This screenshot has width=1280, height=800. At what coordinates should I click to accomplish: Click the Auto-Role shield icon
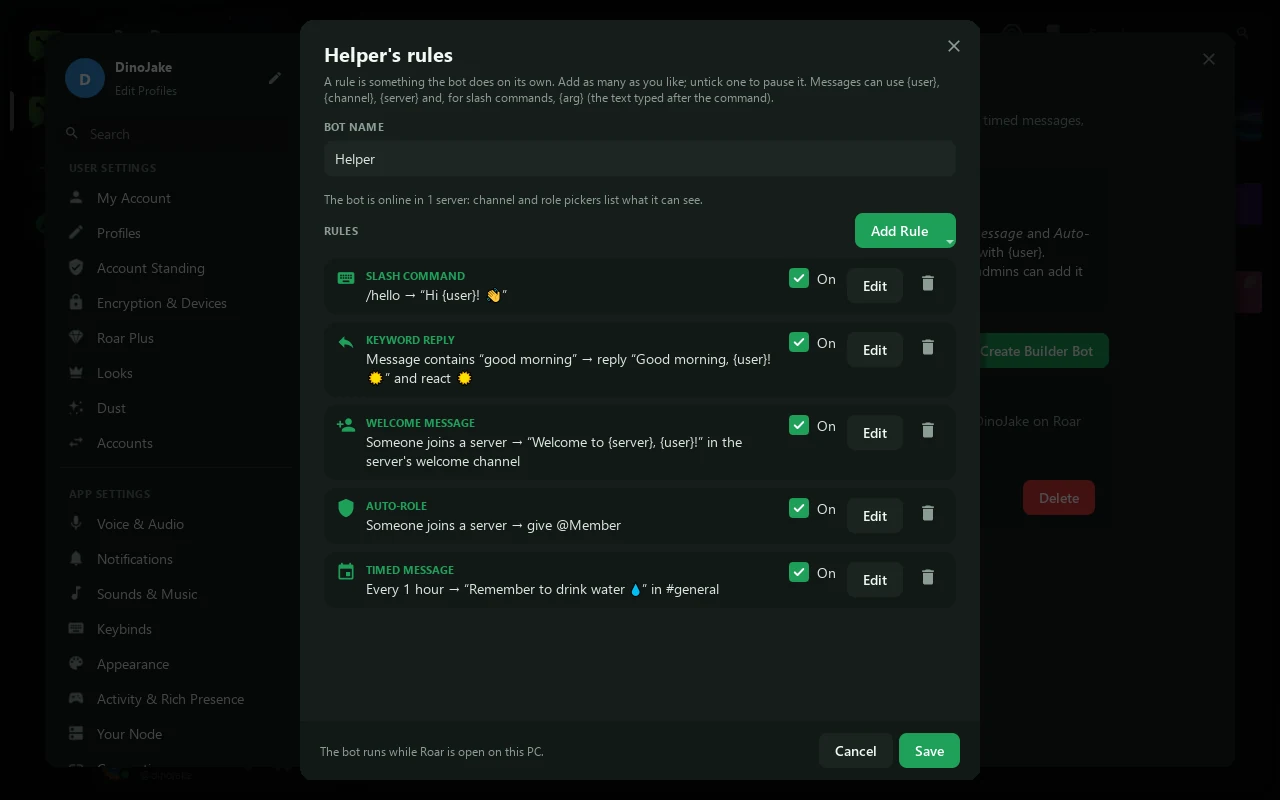pos(346,508)
